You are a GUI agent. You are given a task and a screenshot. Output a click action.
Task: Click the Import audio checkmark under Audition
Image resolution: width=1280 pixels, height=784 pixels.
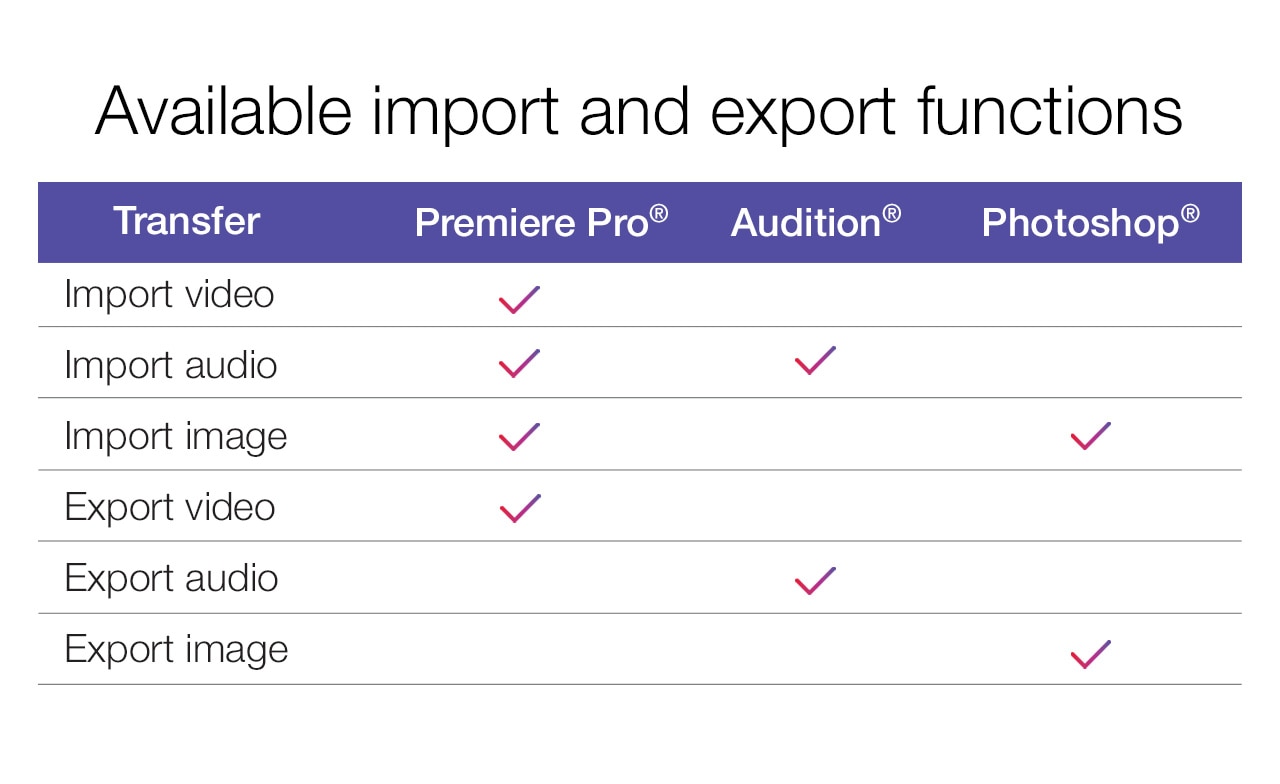(815, 360)
